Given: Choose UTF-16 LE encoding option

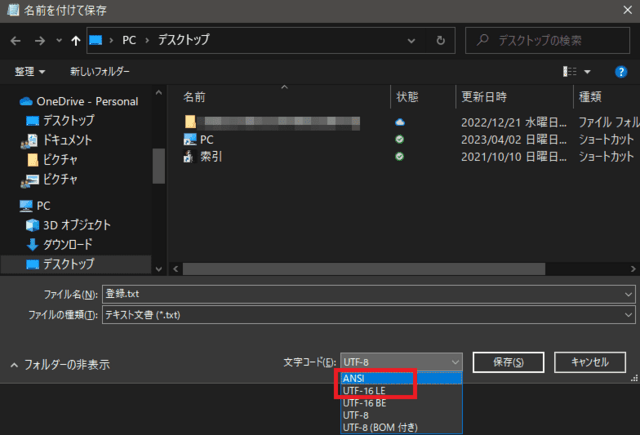Looking at the screenshot, I should coord(365,390).
